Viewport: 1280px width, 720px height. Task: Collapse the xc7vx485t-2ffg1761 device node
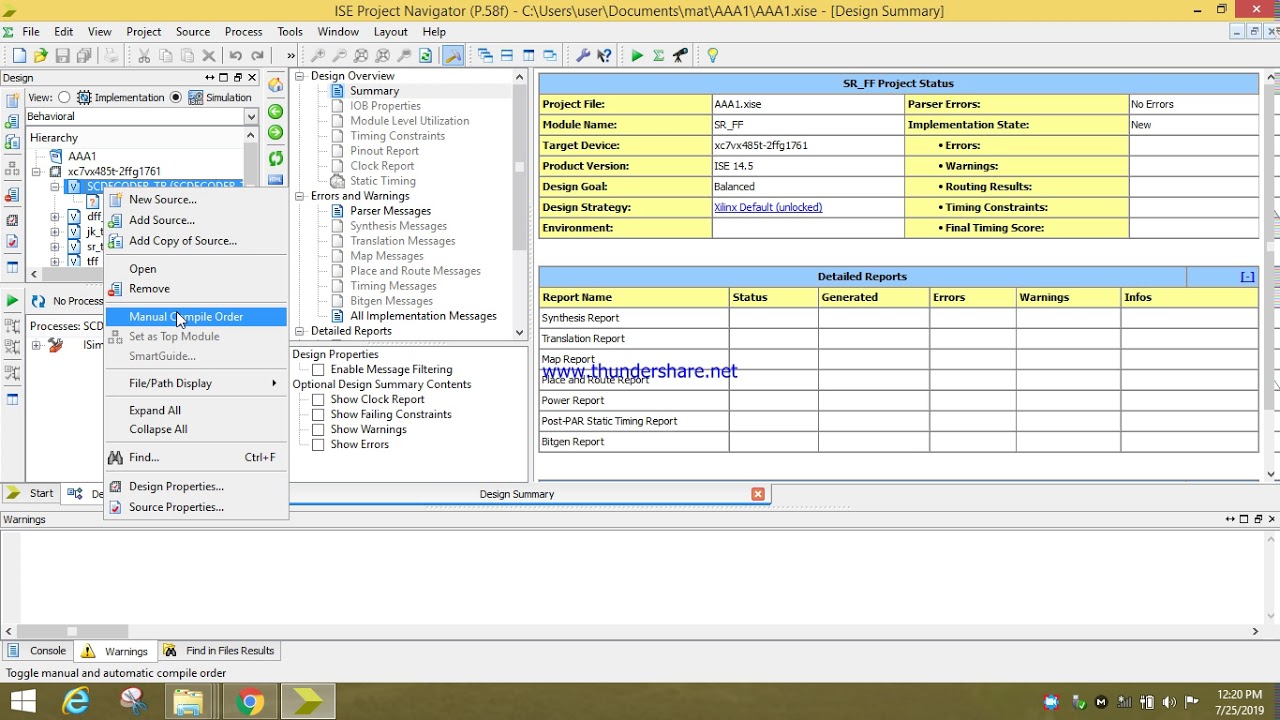pyautogui.click(x=37, y=171)
